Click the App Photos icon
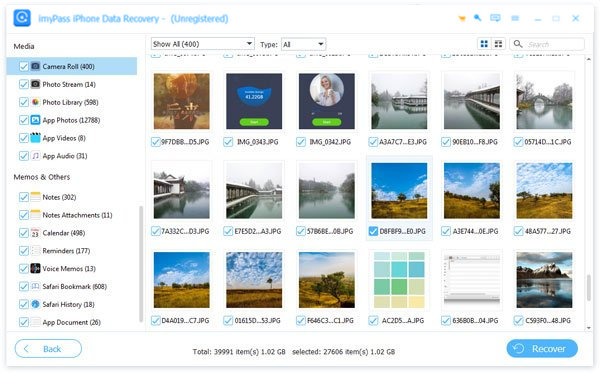 click(x=35, y=120)
